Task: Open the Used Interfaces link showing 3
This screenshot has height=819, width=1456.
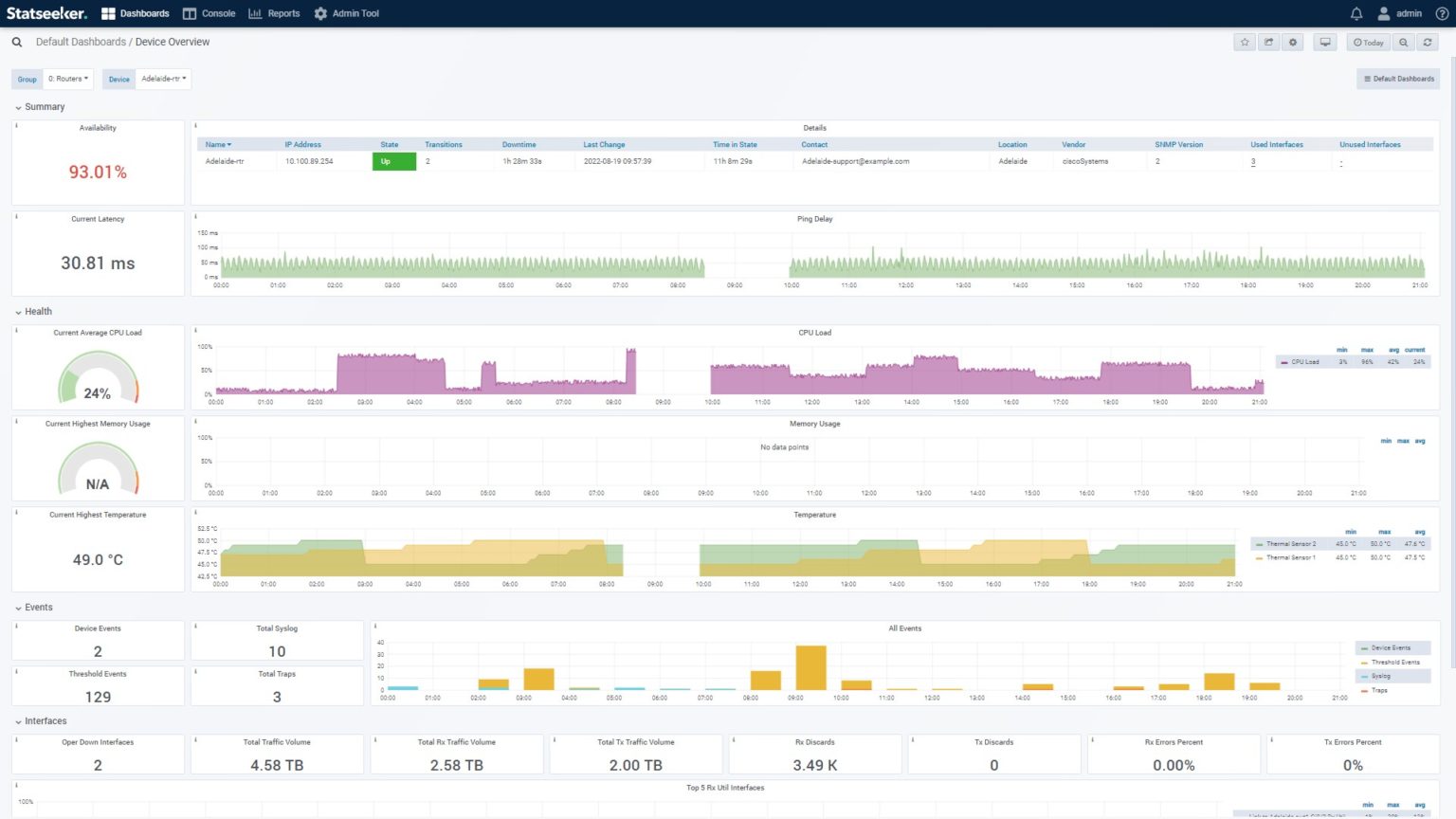Action: 1252,161
